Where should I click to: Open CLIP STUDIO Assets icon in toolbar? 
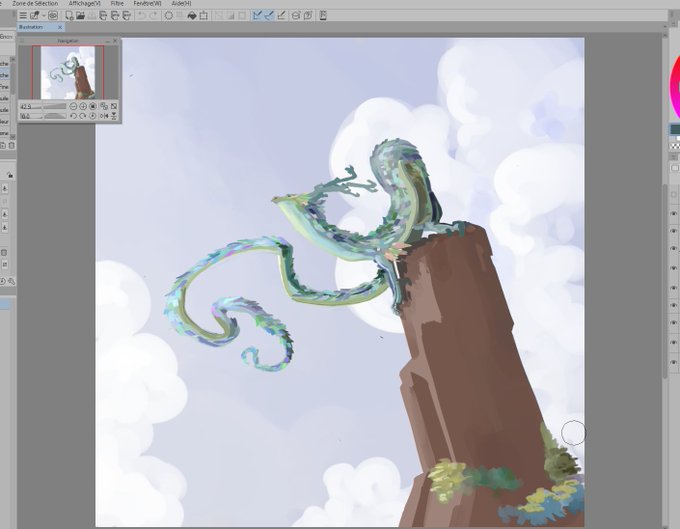(296, 16)
